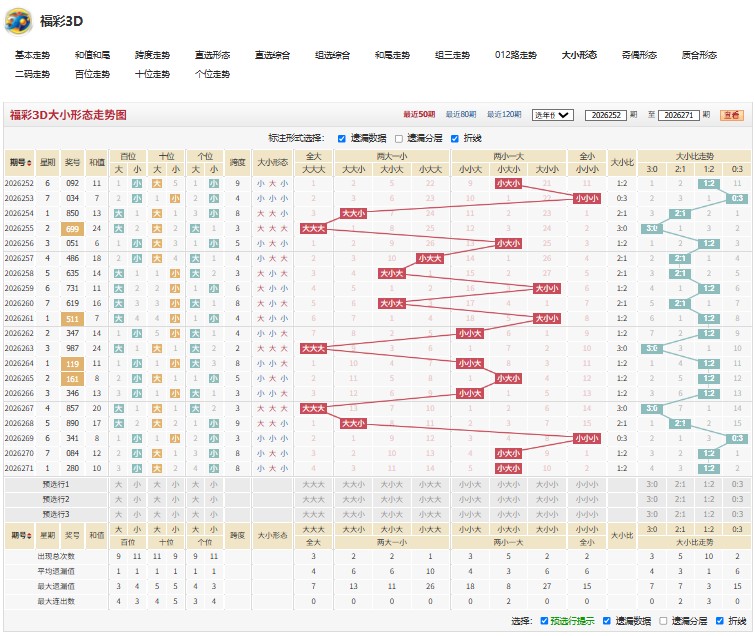
Task: Select highlighted prize number 119
Action: (72, 364)
